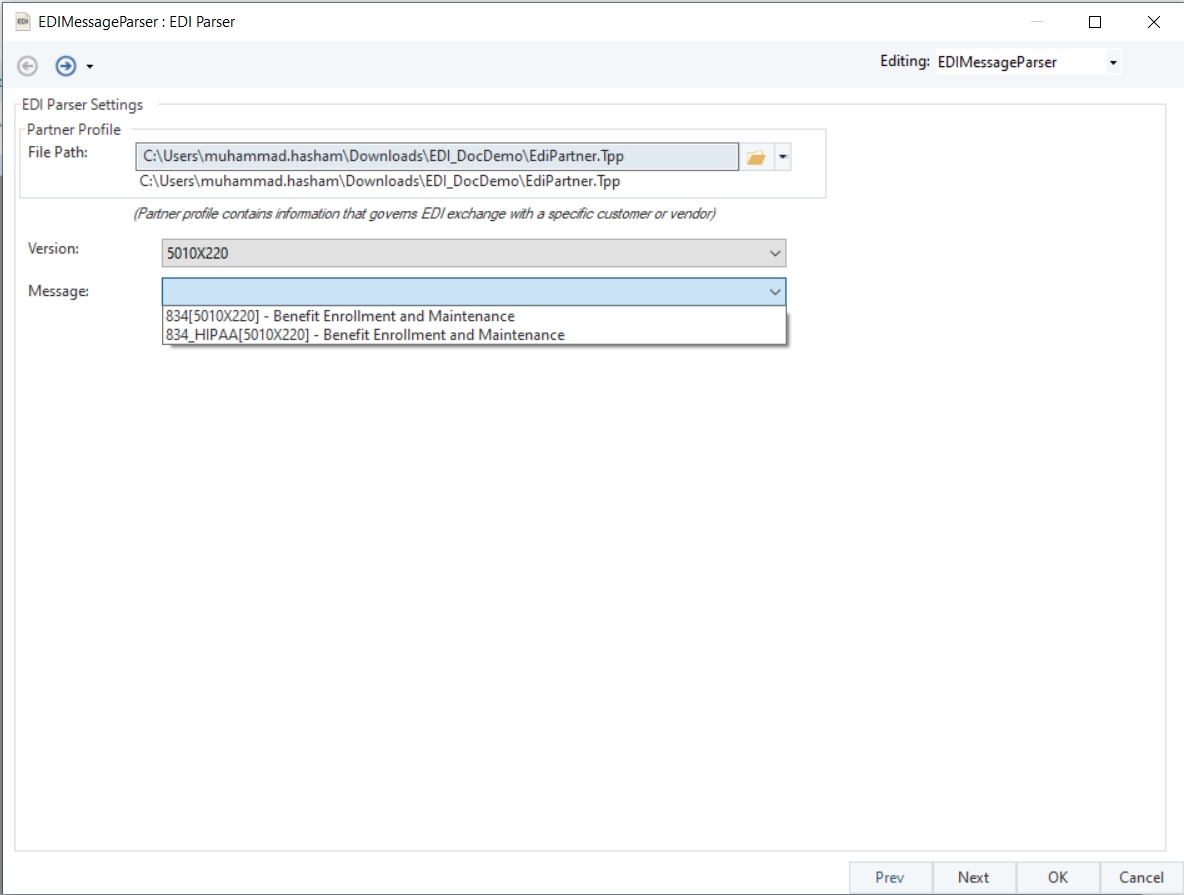Minimize the EDI Parser window
The image size is (1184, 895).
[x=1037, y=22]
